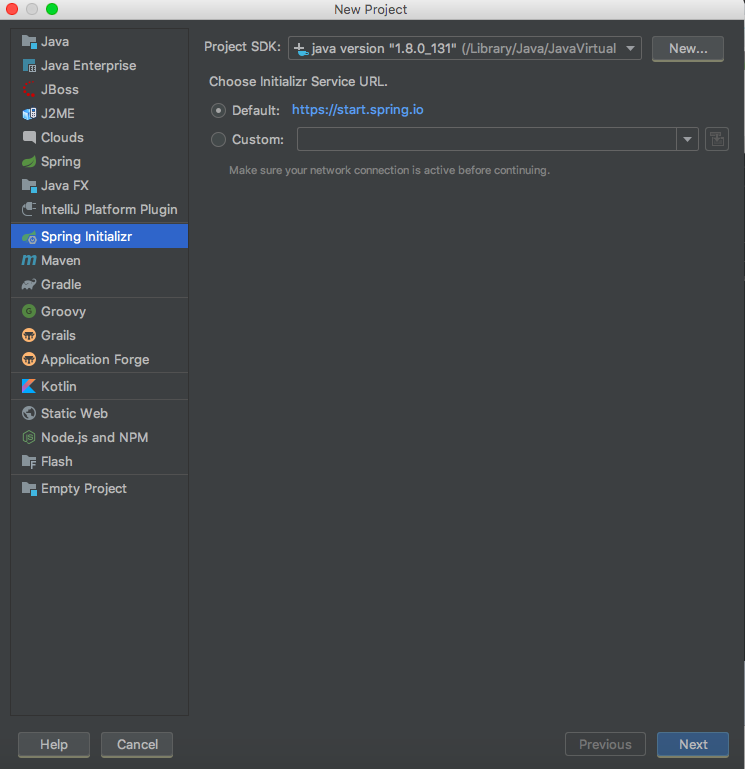Click the JBoss project icon

pyautogui.click(x=29, y=90)
